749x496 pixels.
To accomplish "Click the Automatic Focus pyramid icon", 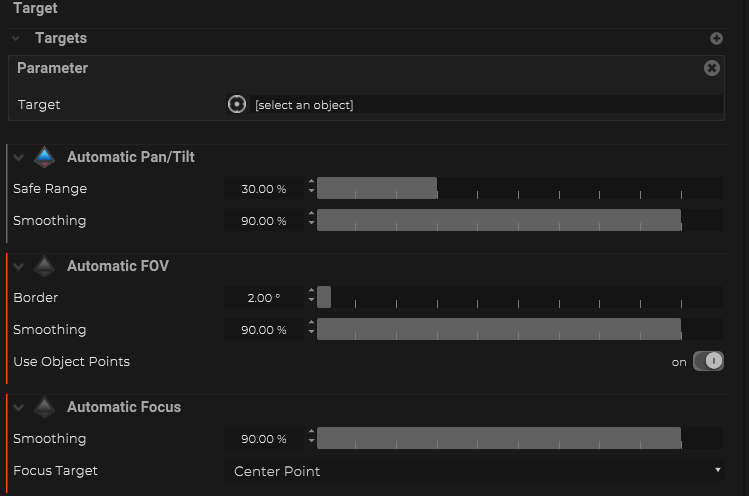I will tap(44, 407).
